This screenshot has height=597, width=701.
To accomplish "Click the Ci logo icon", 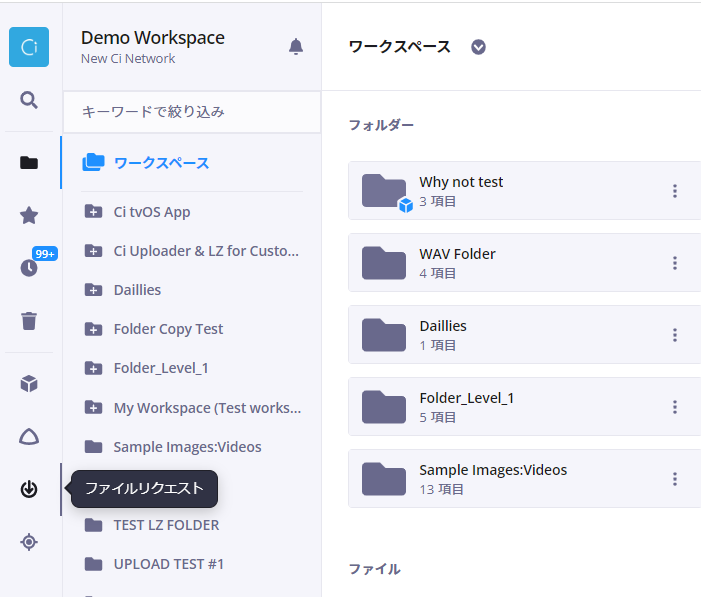I will coord(29,47).
